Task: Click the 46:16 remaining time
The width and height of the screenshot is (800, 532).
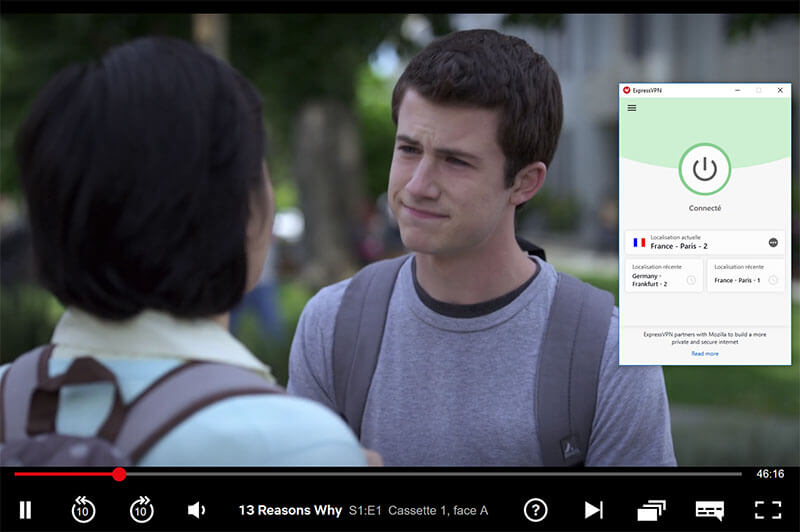Action: [770, 474]
